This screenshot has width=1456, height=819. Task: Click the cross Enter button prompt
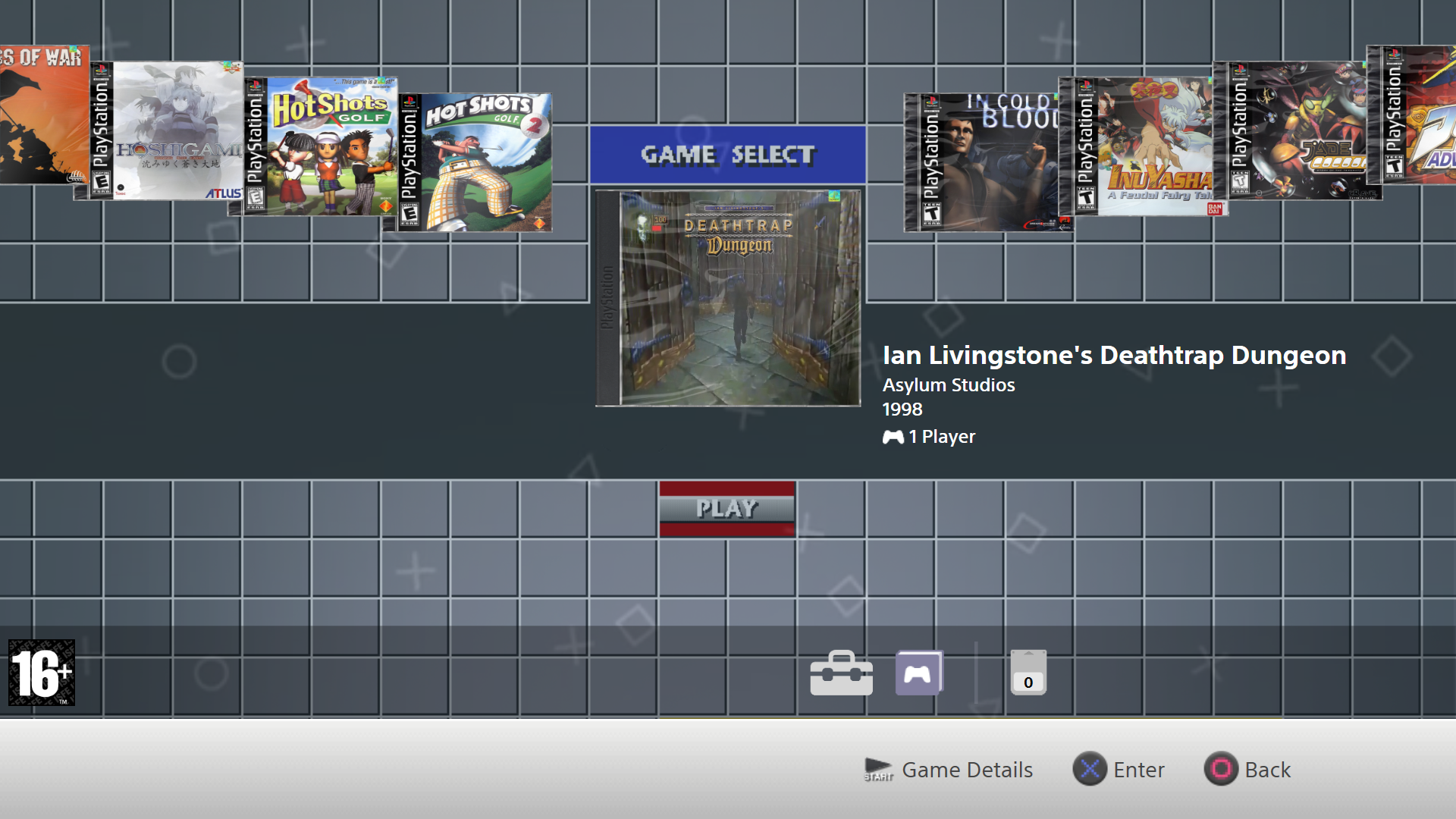click(1119, 770)
